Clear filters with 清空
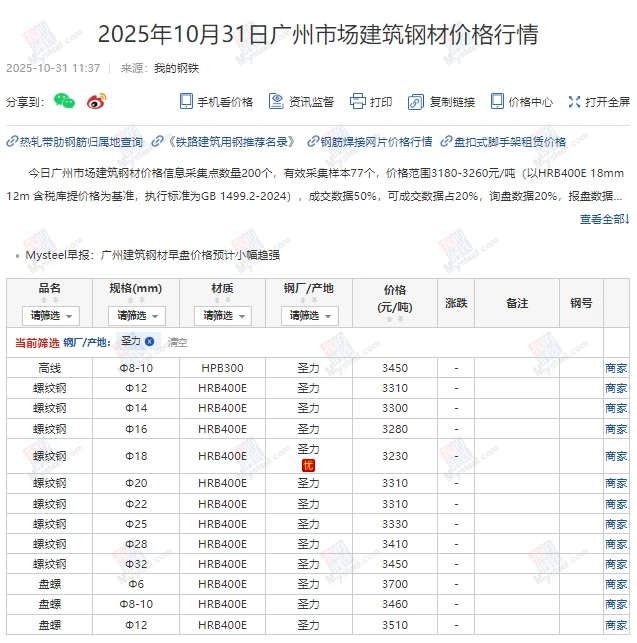637x643 pixels. point(178,342)
